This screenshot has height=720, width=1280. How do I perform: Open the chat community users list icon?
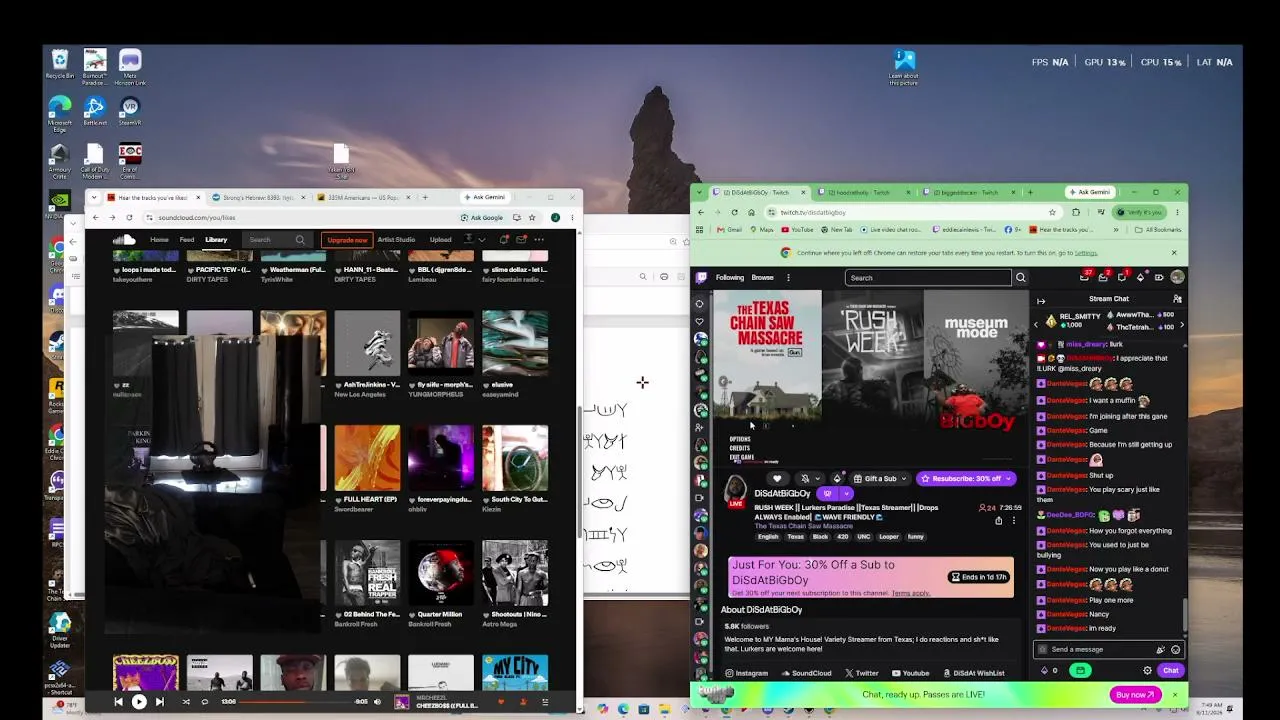click(x=1177, y=299)
